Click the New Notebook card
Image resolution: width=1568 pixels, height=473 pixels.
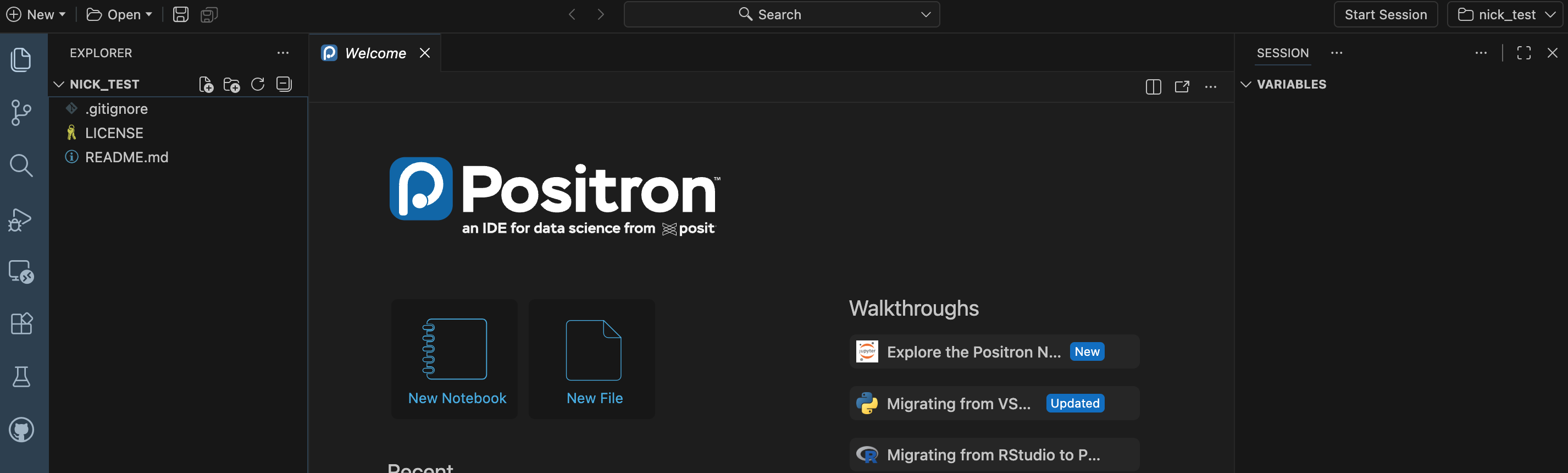454,359
